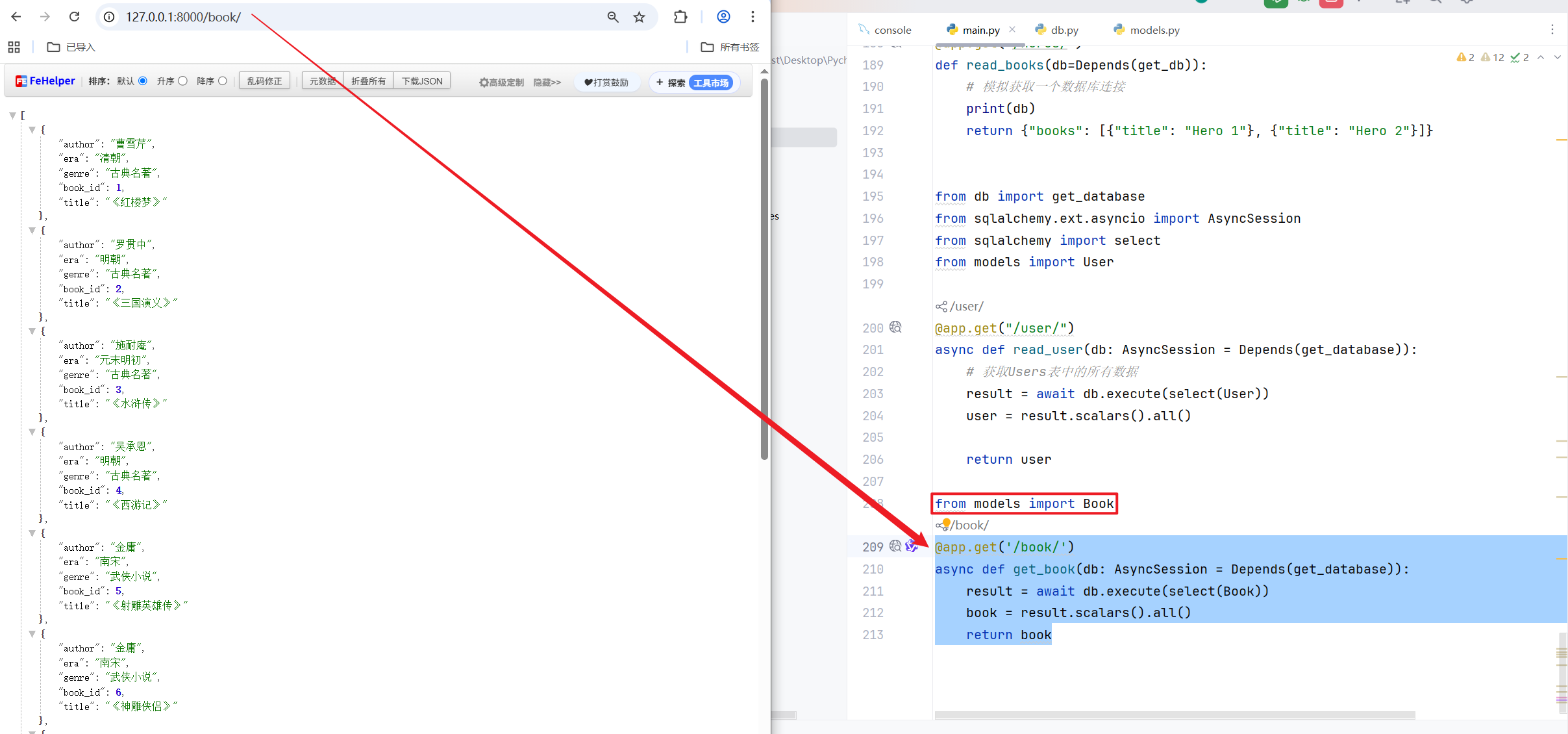This screenshot has width=1568, height=734.
Task: Bookmark this page with star icon
Action: (x=640, y=17)
